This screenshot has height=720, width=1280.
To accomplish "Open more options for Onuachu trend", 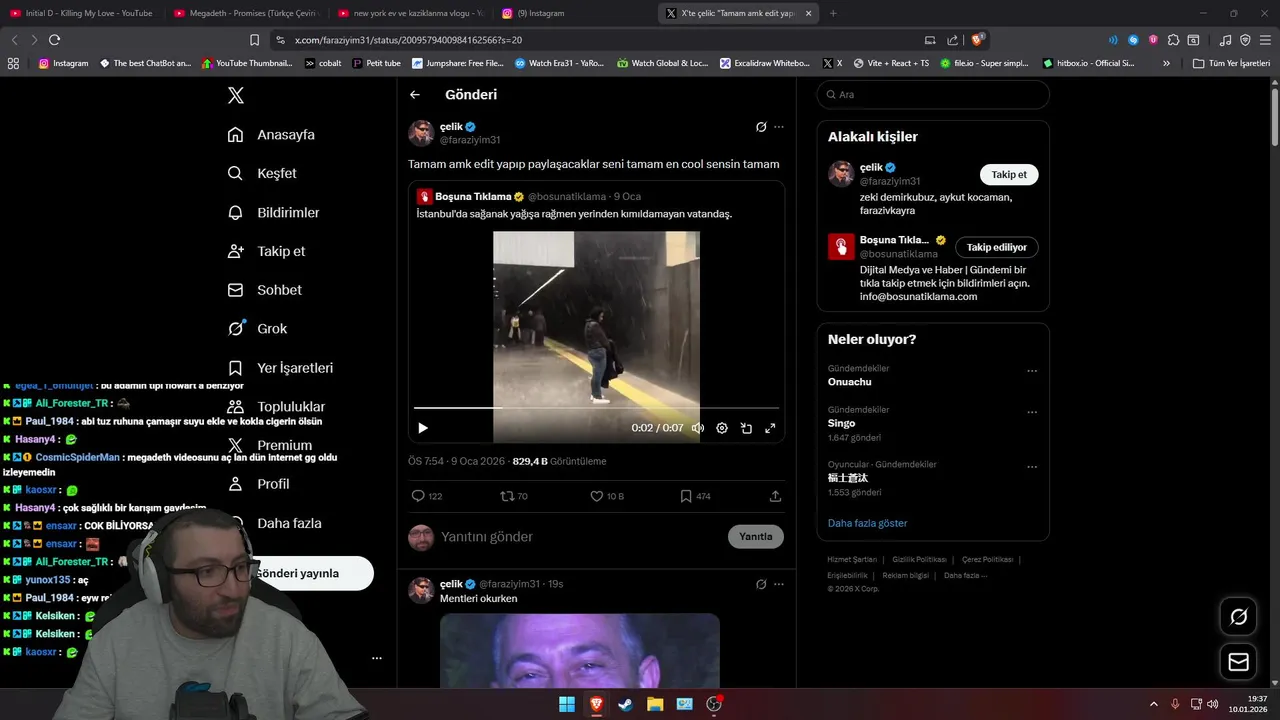I will [x=1032, y=371].
